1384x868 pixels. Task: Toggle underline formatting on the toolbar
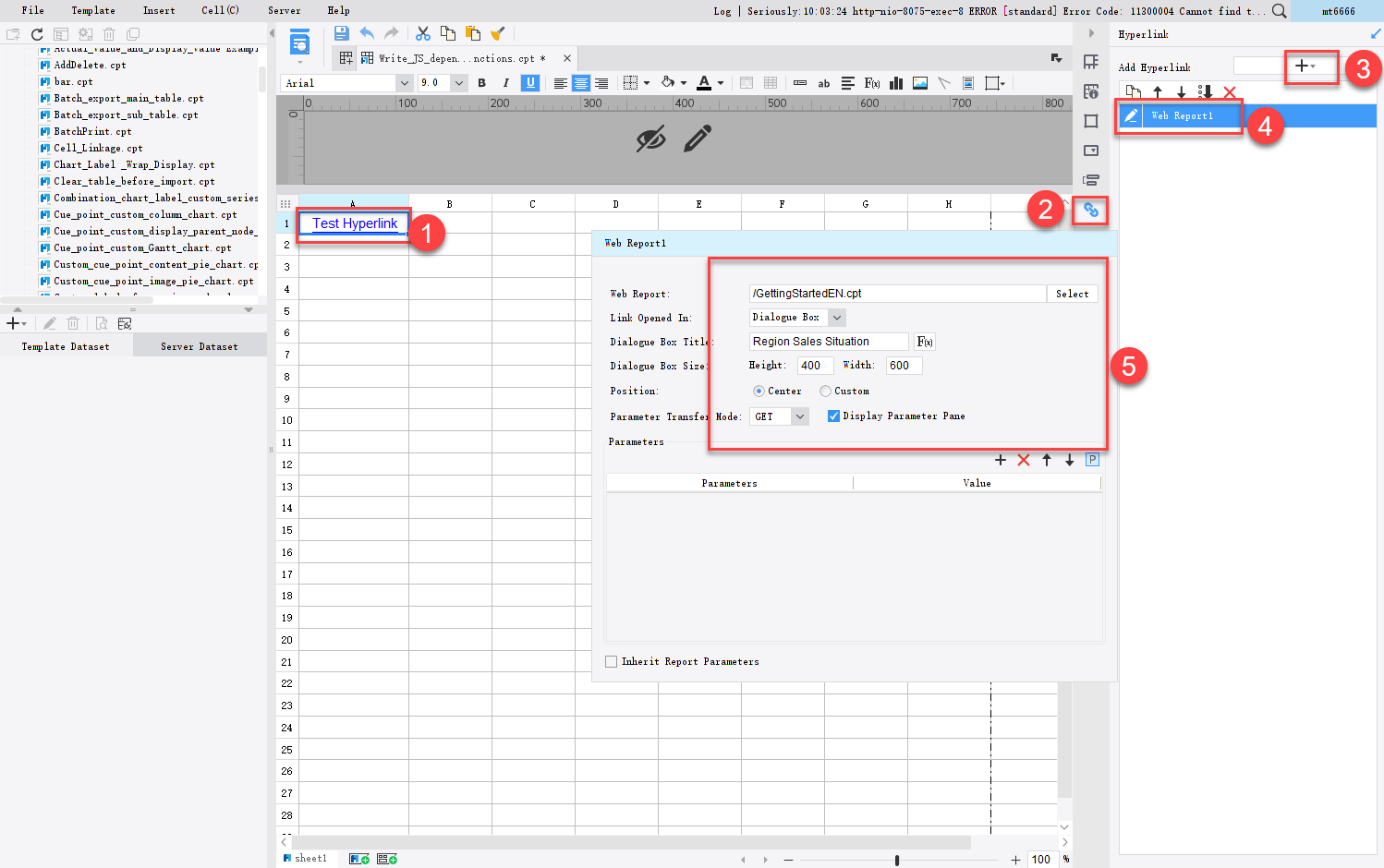(x=528, y=82)
